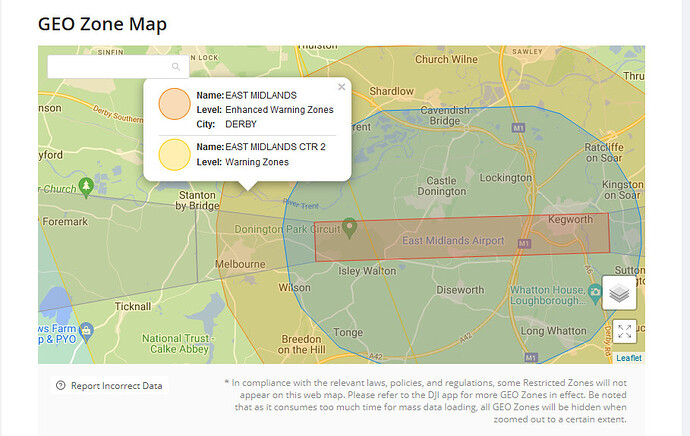Viewport: 690px width, 436px height.
Task: Click the Cavendish Bridge label
Action: (445, 116)
